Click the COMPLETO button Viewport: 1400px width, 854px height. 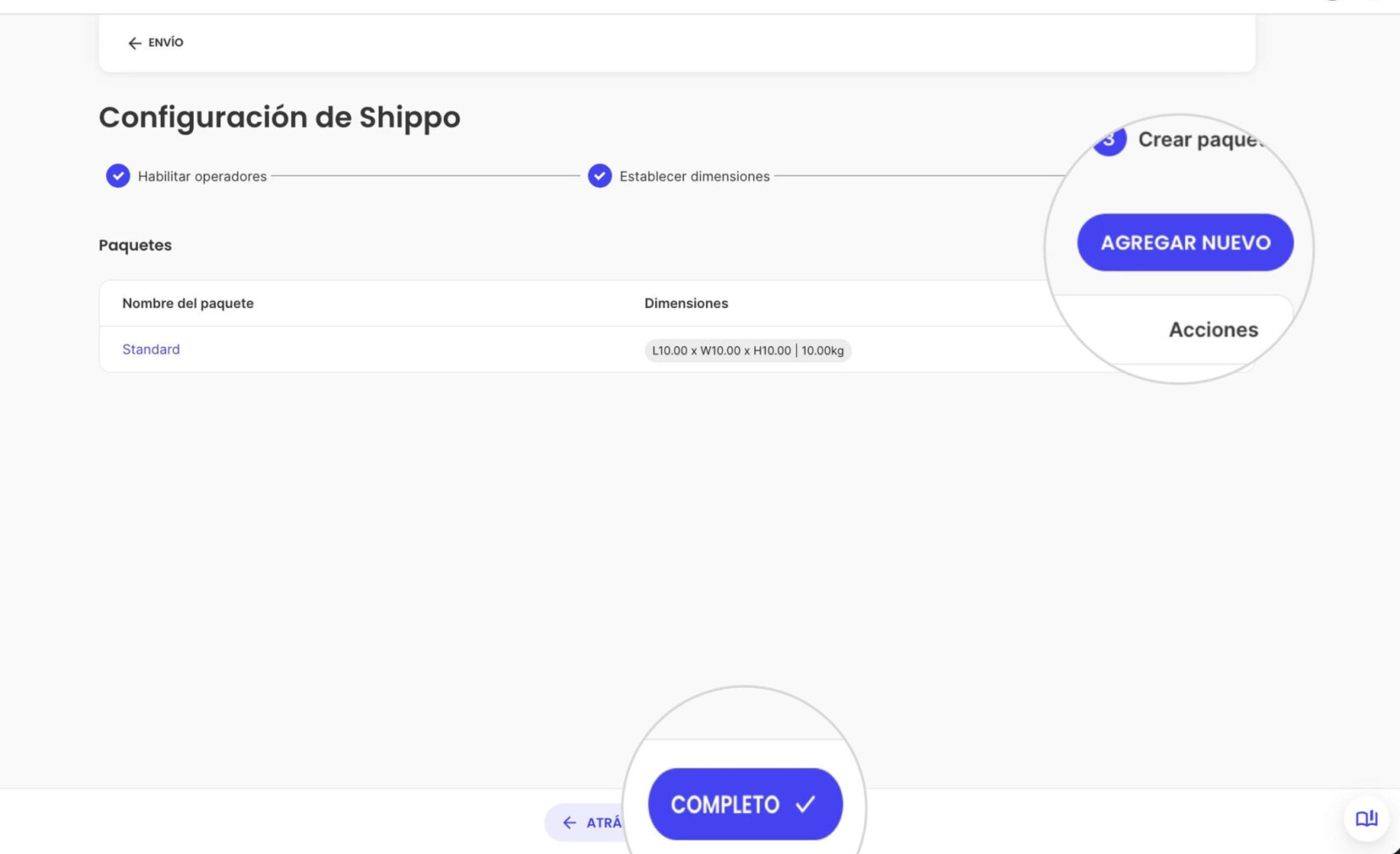click(745, 804)
